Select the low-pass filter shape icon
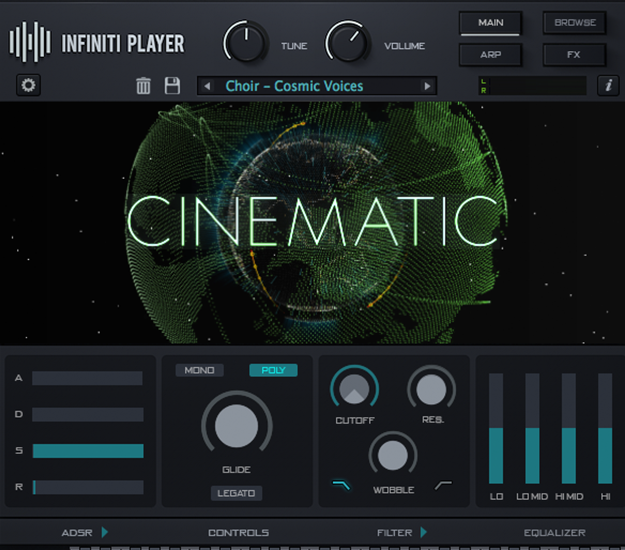The height and width of the screenshot is (550, 625). pos(342,485)
